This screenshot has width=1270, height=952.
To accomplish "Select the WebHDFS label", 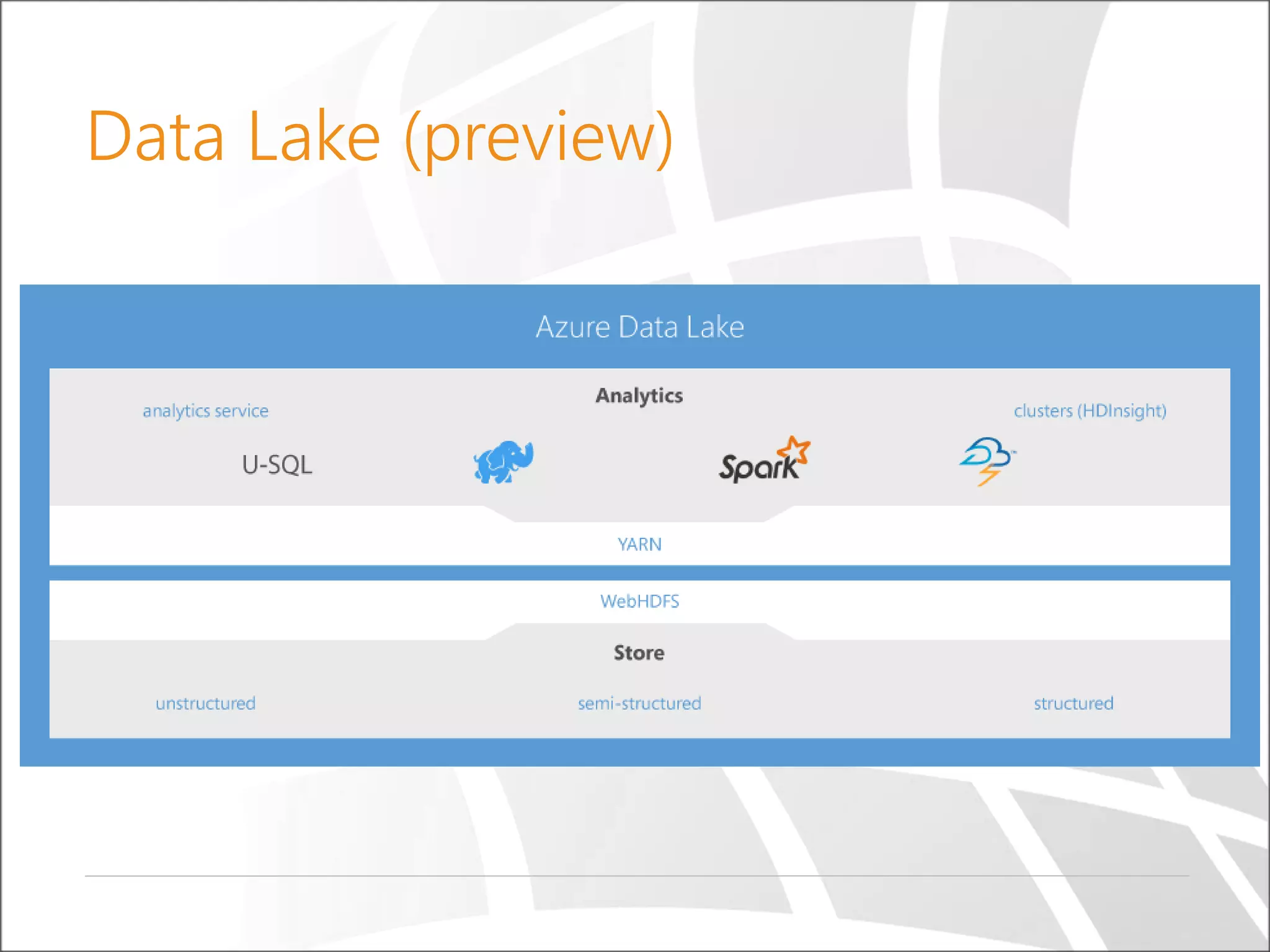I will click(639, 601).
